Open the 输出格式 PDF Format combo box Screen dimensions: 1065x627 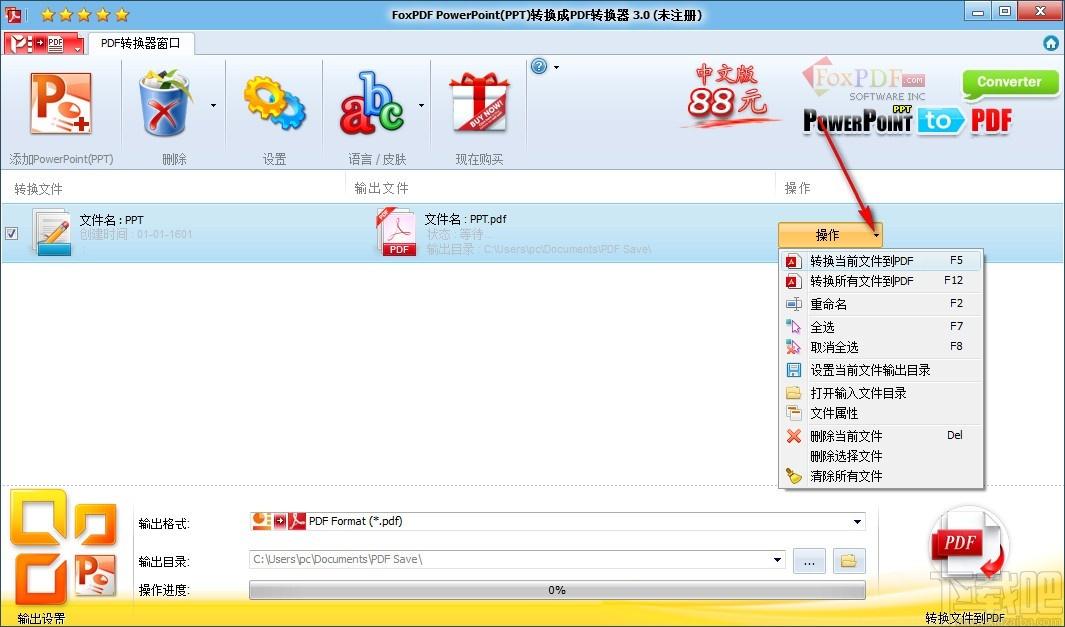pos(557,522)
